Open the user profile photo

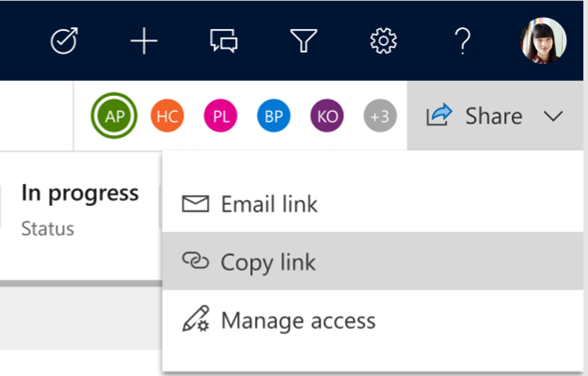[x=543, y=40]
